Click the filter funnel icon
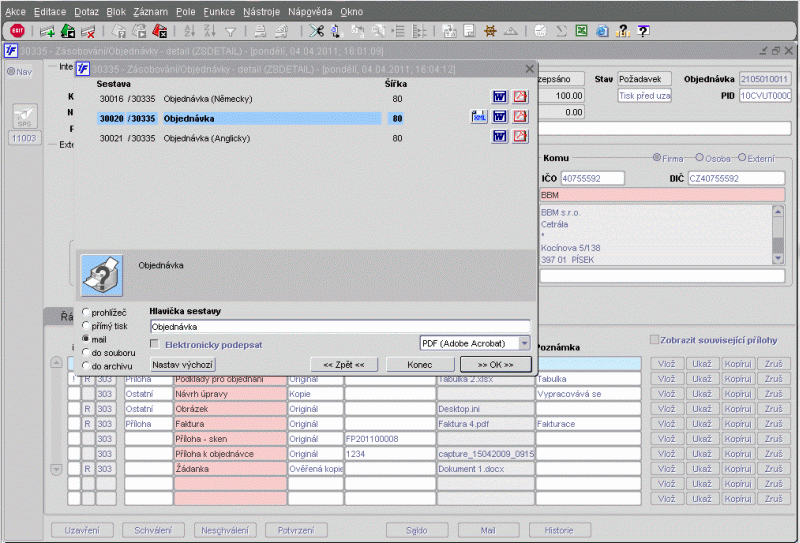Screen dimensions: 800x543 (230, 32)
